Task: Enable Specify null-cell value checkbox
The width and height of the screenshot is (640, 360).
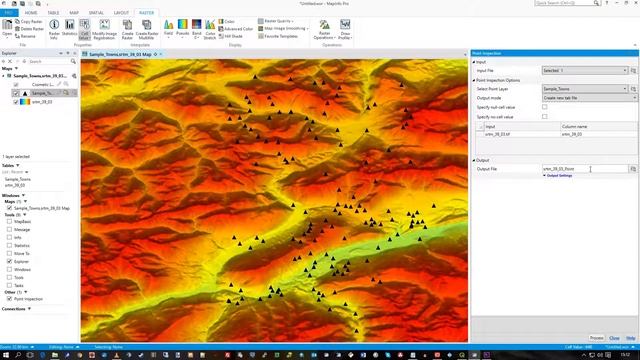Action: (x=544, y=107)
